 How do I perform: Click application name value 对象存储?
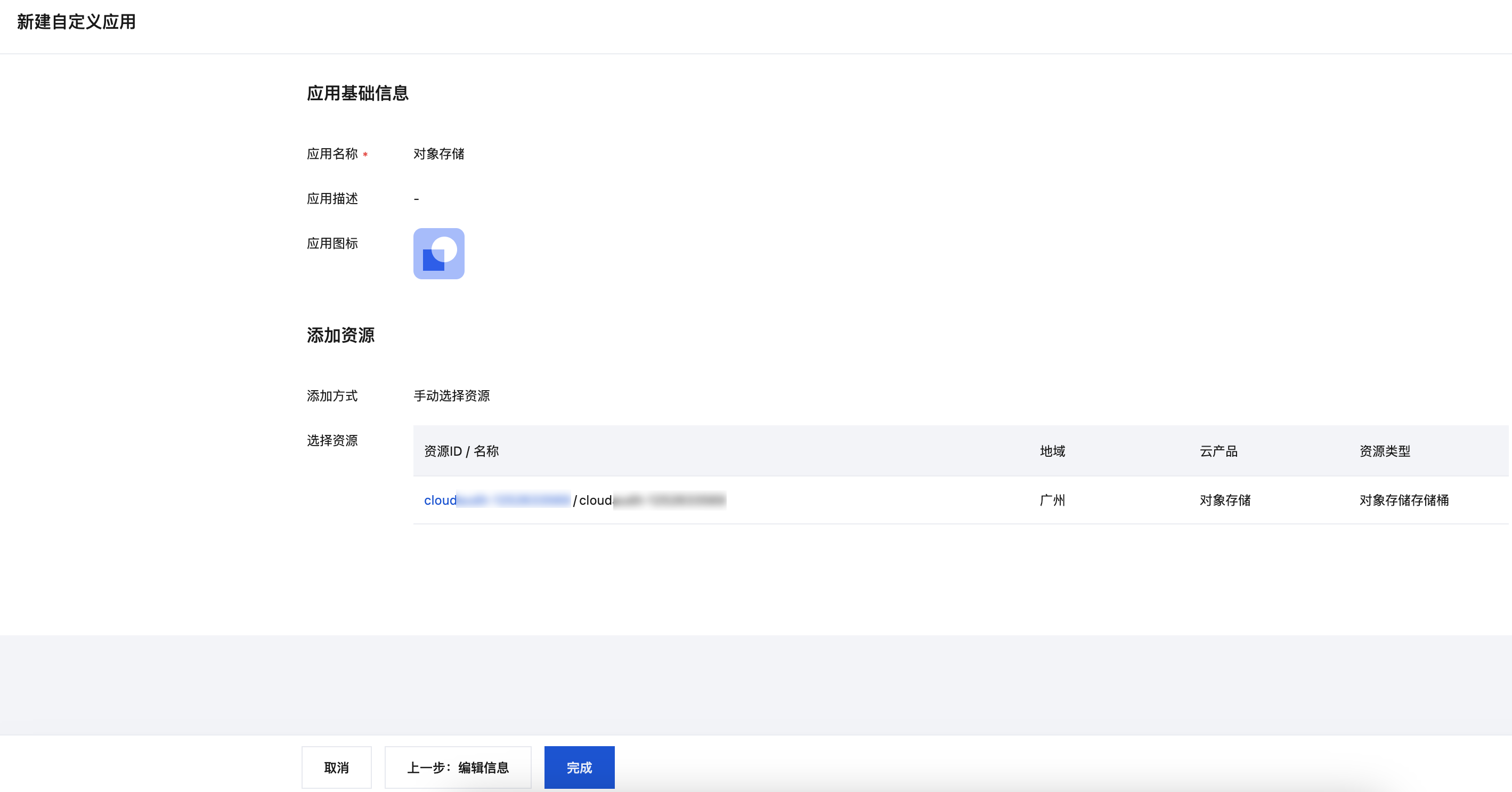pyautogui.click(x=438, y=154)
